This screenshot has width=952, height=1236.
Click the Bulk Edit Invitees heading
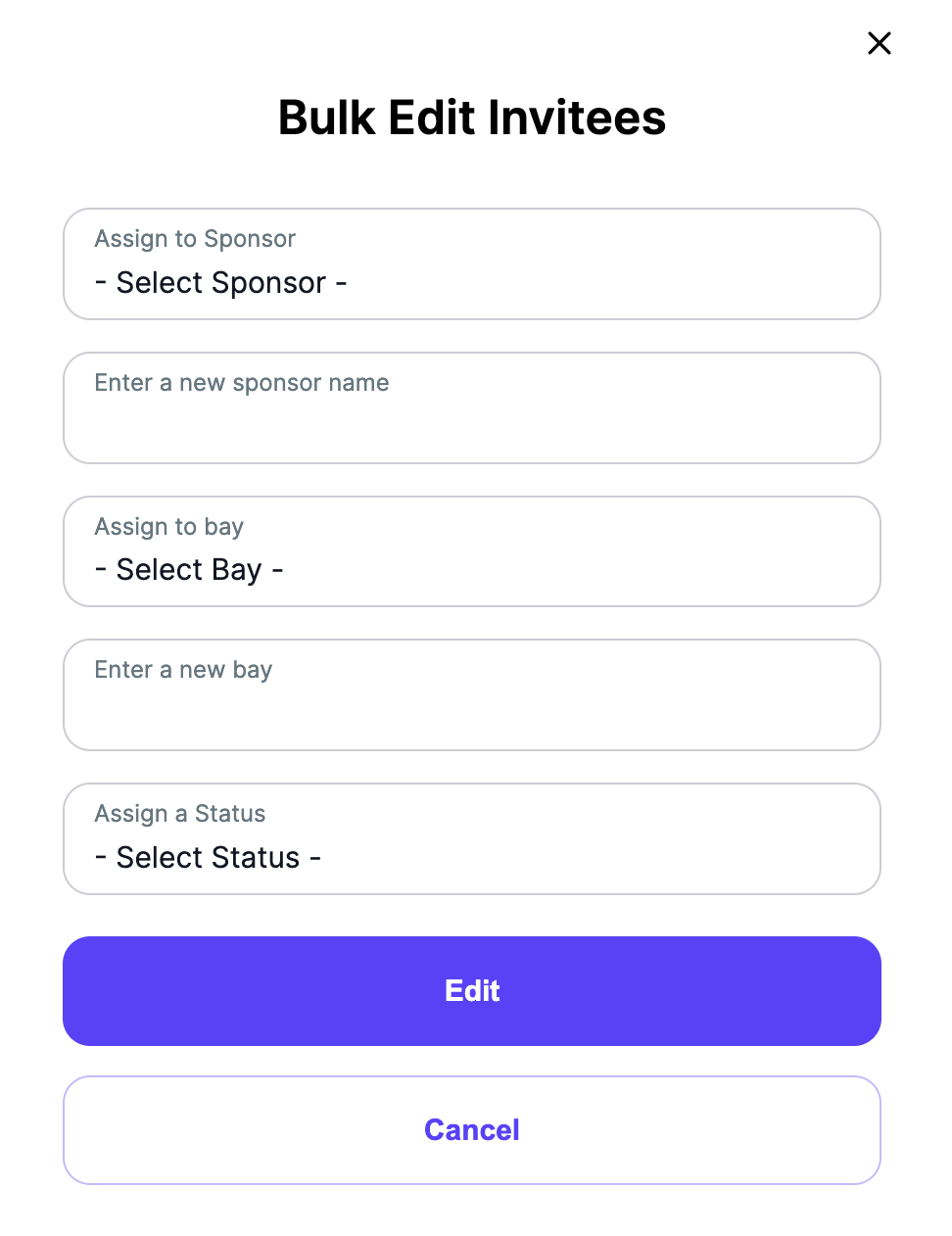pyautogui.click(x=472, y=117)
